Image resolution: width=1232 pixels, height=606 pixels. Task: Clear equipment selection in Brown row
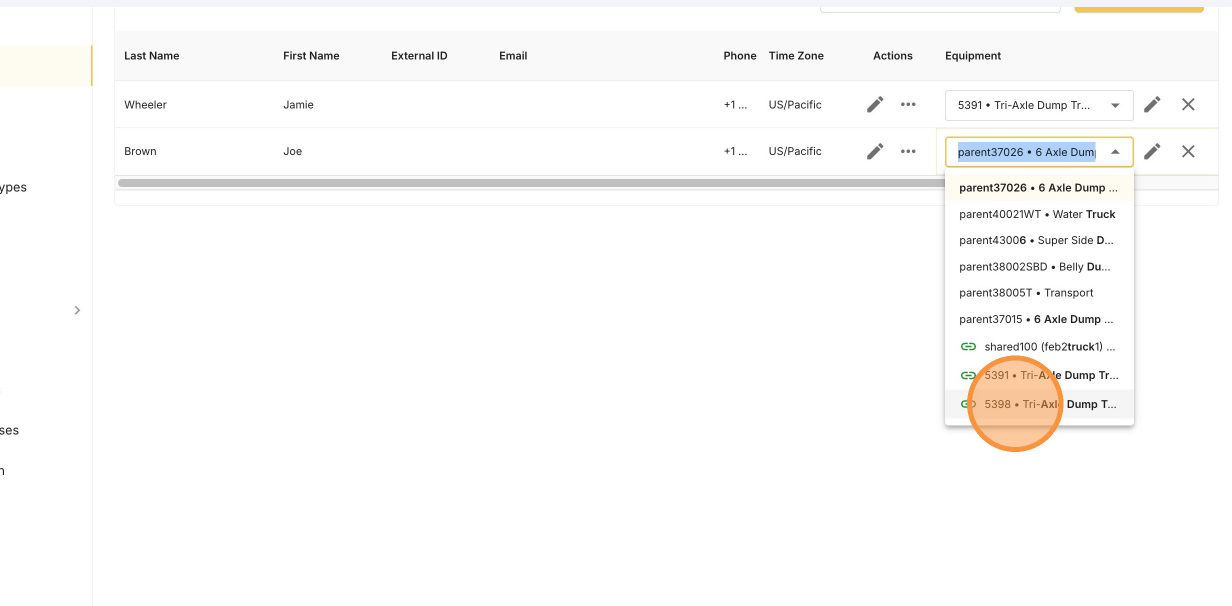1188,151
